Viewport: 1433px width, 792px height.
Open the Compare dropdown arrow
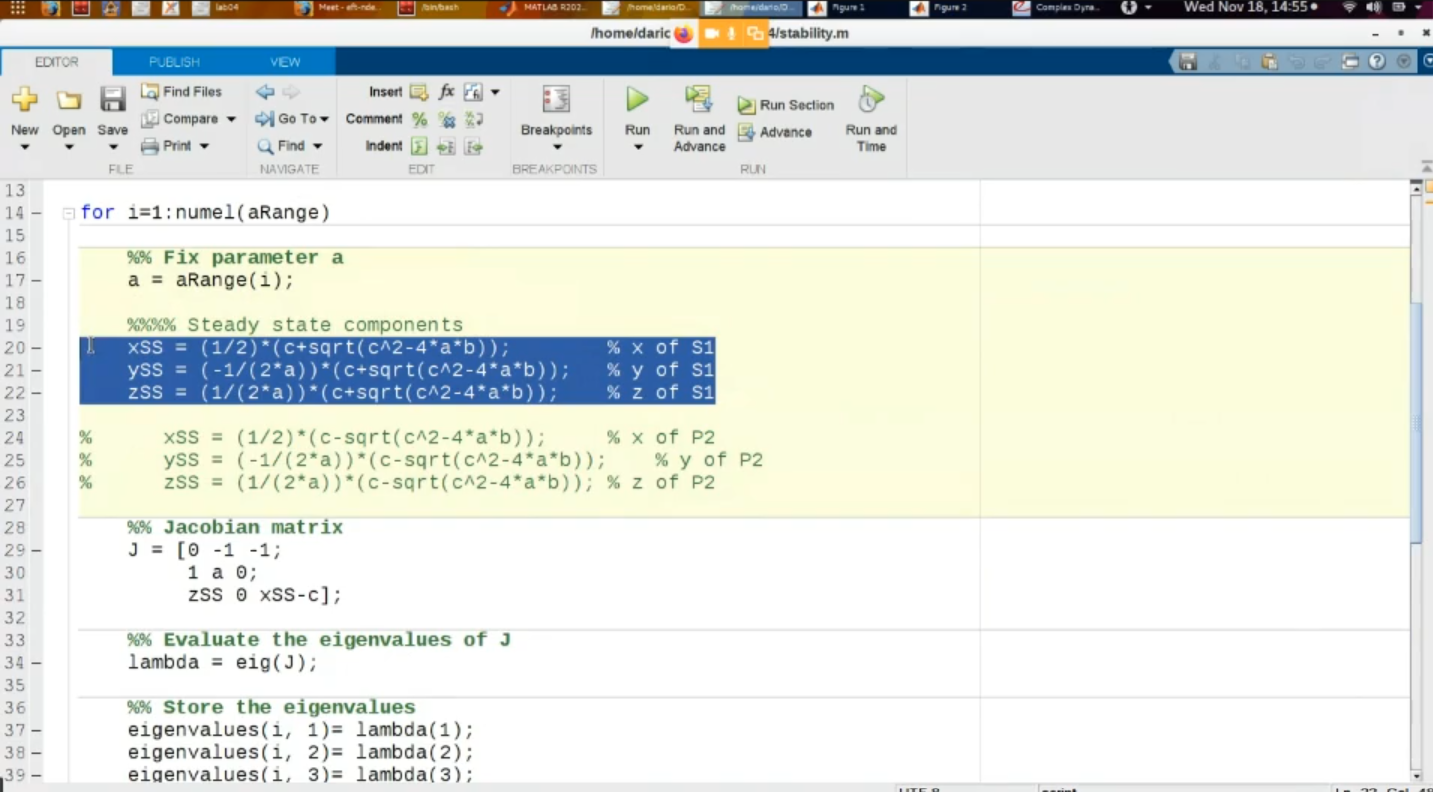(x=231, y=119)
